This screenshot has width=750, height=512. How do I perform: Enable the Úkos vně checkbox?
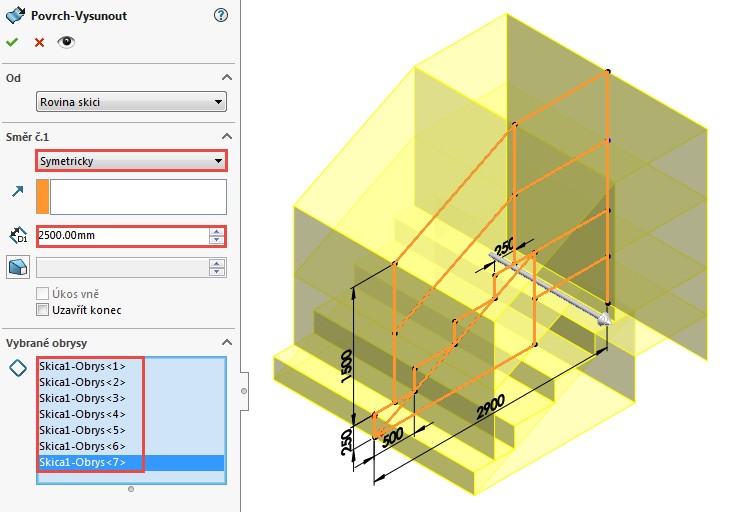43,293
